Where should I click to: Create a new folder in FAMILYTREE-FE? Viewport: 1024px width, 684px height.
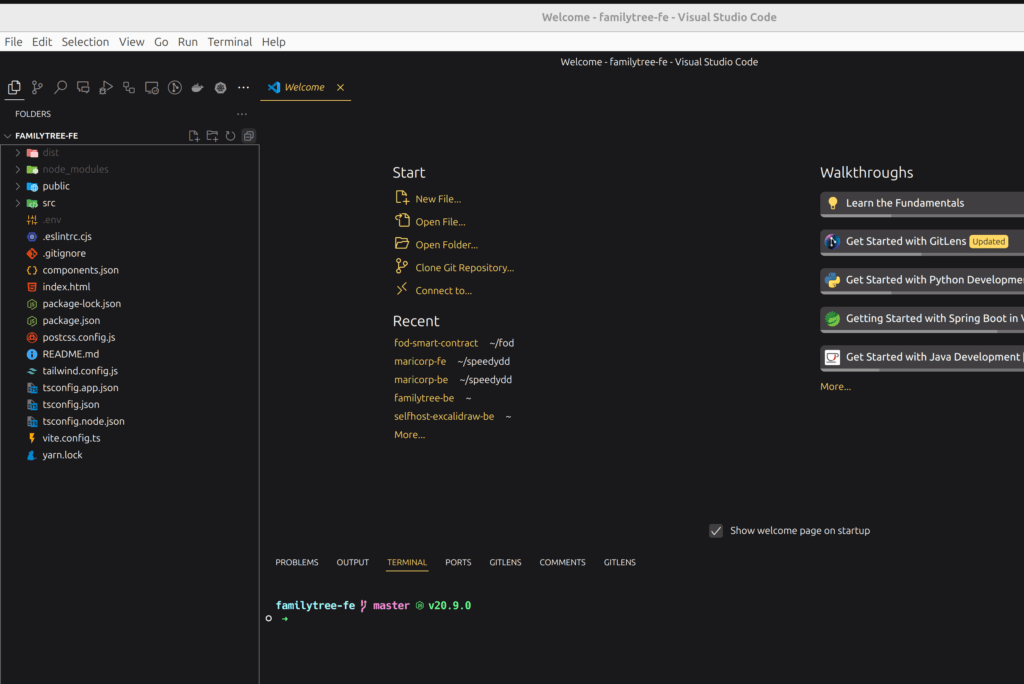[212, 136]
